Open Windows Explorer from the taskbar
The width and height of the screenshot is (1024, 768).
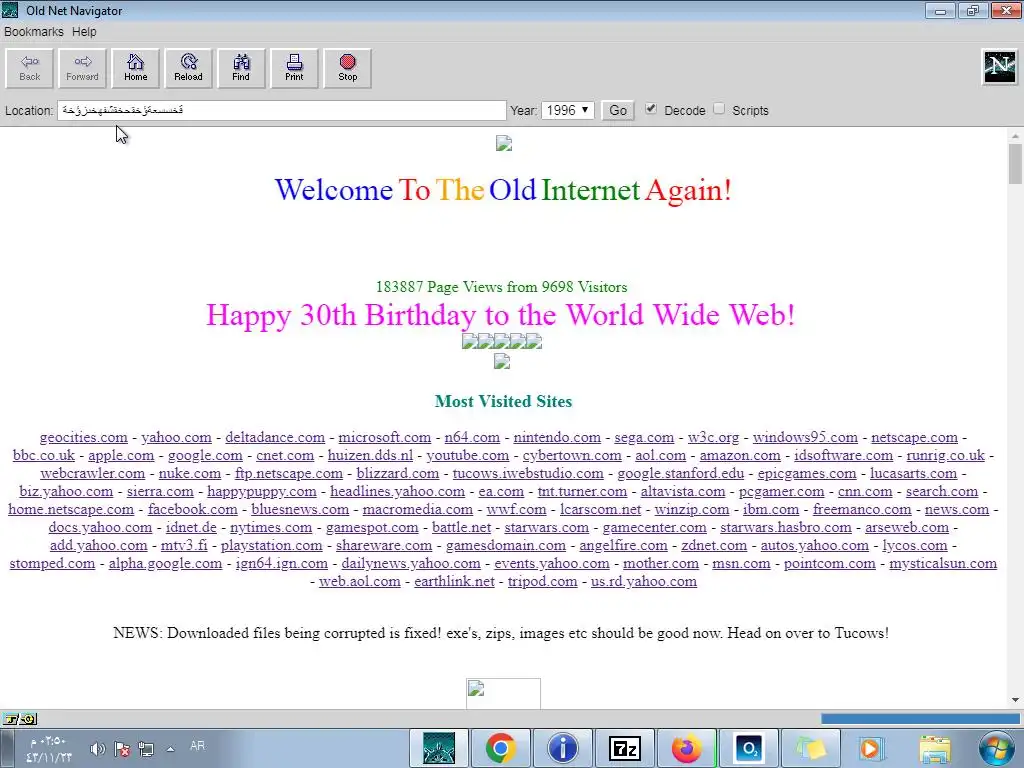coord(935,748)
